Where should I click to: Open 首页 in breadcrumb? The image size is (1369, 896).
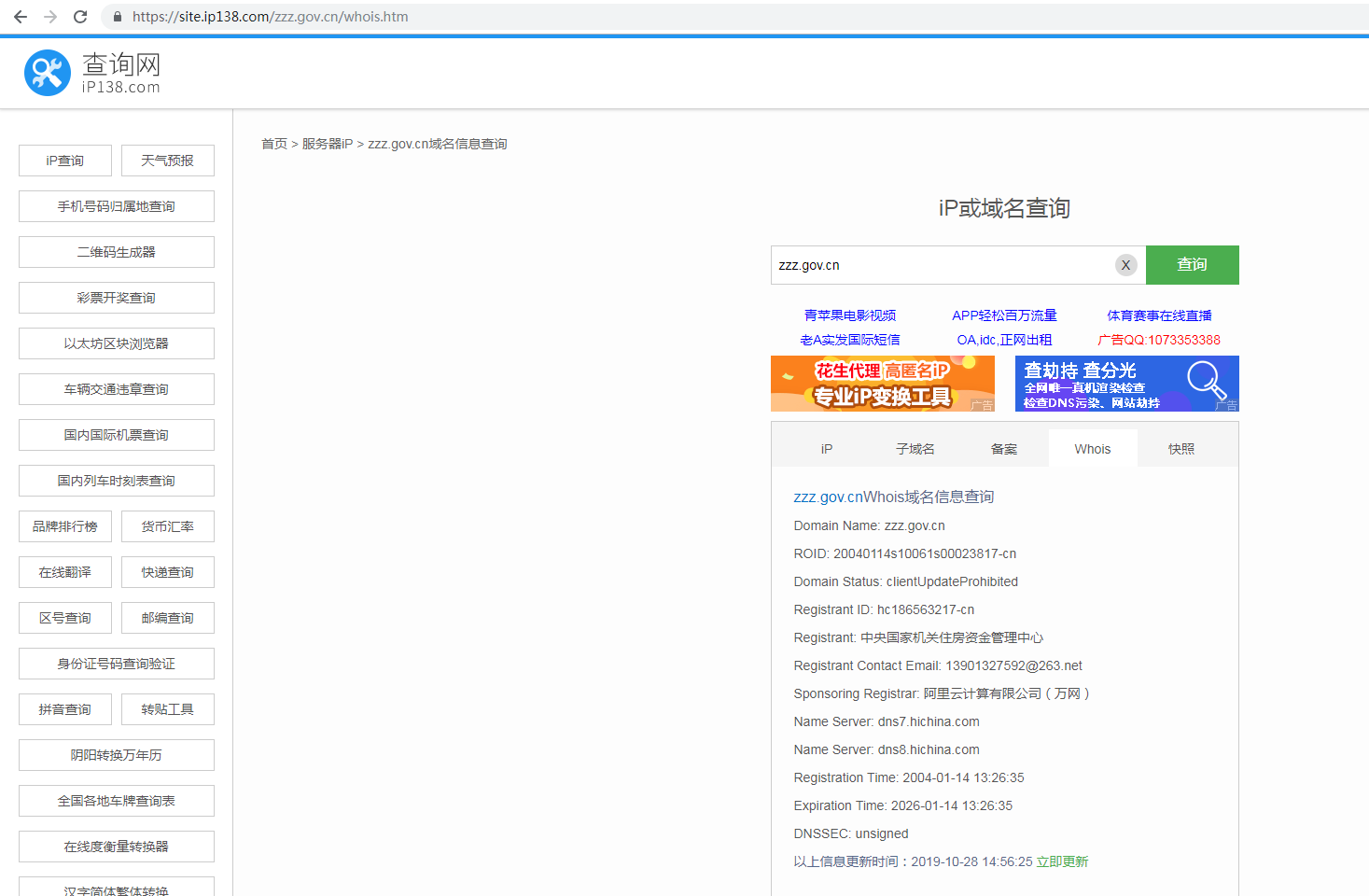[274, 144]
